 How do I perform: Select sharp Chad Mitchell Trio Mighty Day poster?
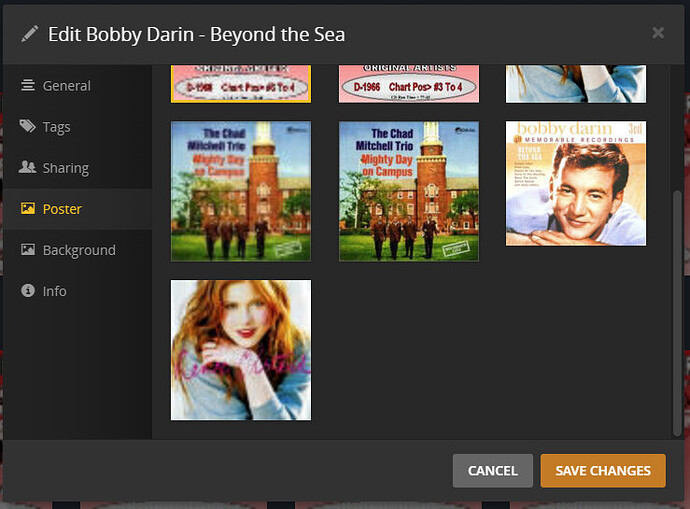click(409, 191)
